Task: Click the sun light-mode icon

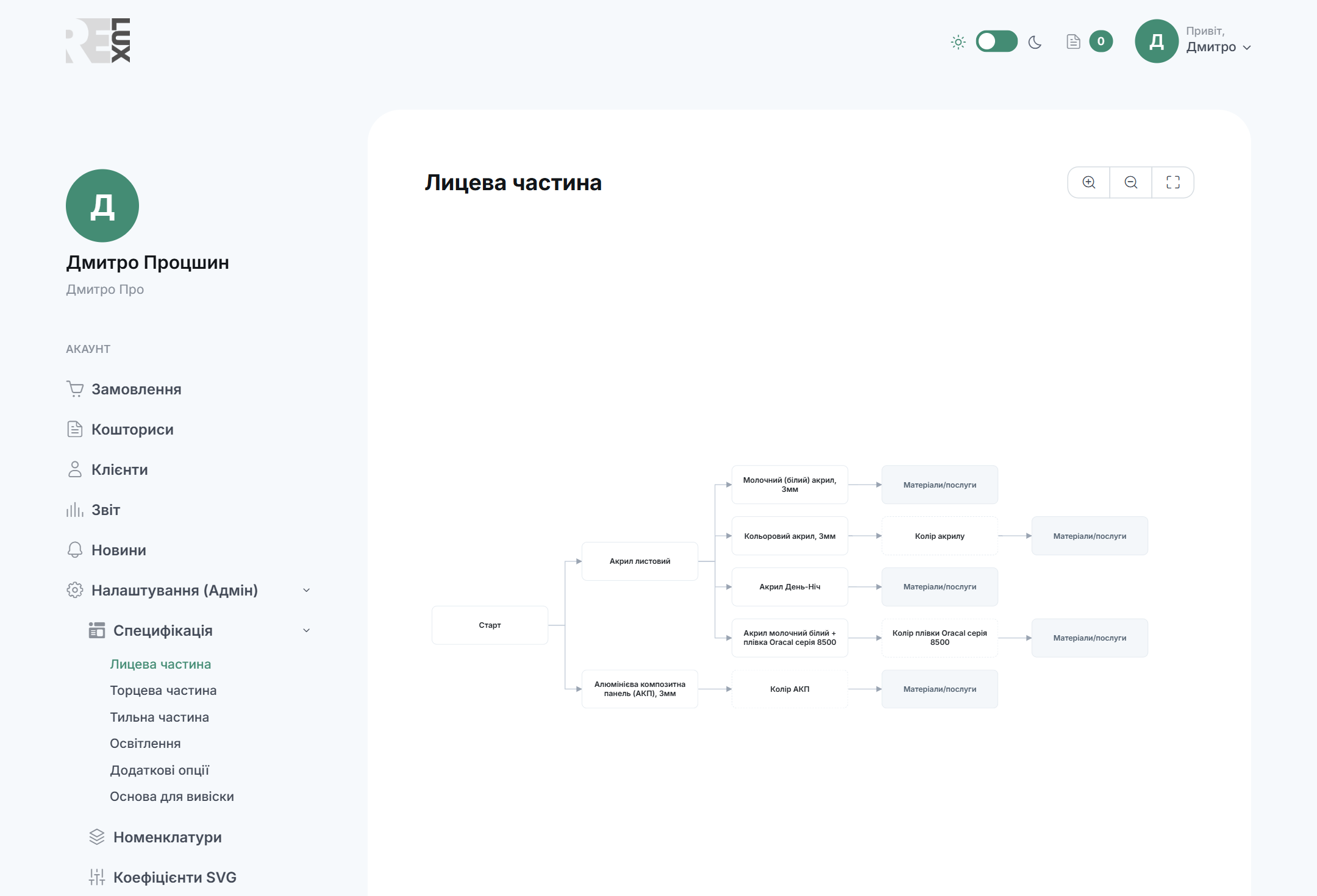Action: coord(958,42)
